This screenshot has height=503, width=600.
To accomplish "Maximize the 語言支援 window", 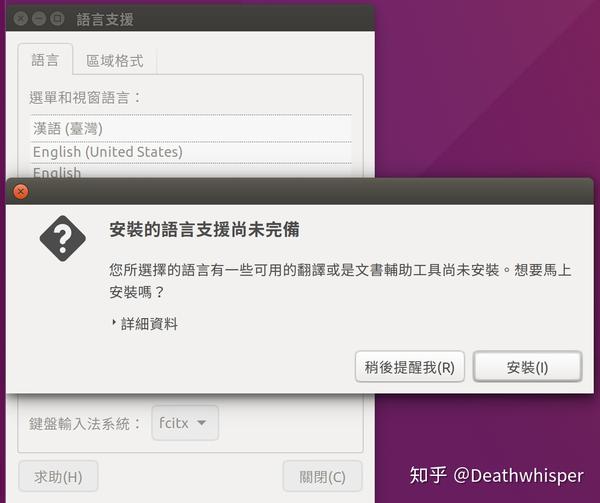I will pyautogui.click(x=57, y=18).
